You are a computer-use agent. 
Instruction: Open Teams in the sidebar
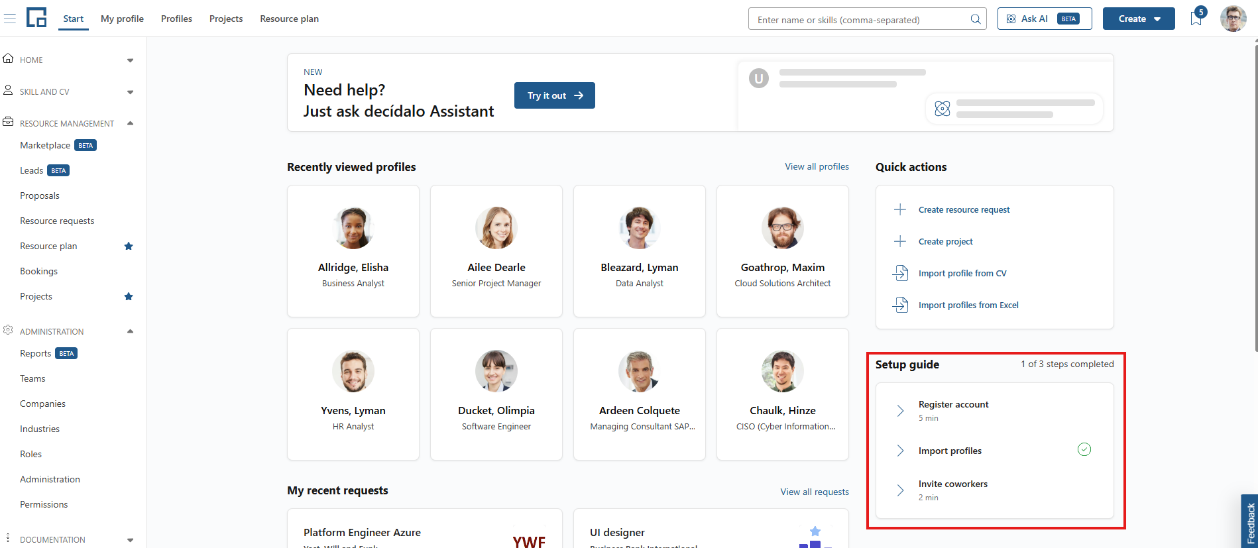[33, 379]
